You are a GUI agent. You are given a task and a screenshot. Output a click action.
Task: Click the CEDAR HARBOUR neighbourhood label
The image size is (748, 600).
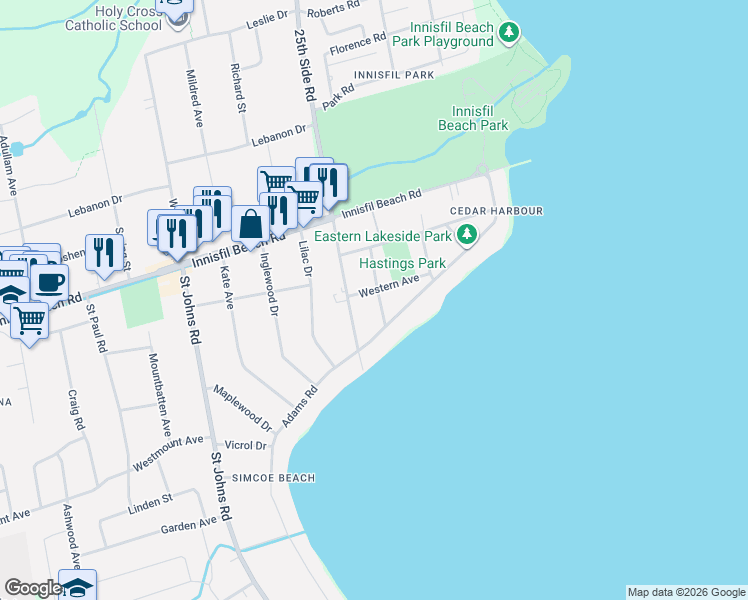click(x=497, y=211)
